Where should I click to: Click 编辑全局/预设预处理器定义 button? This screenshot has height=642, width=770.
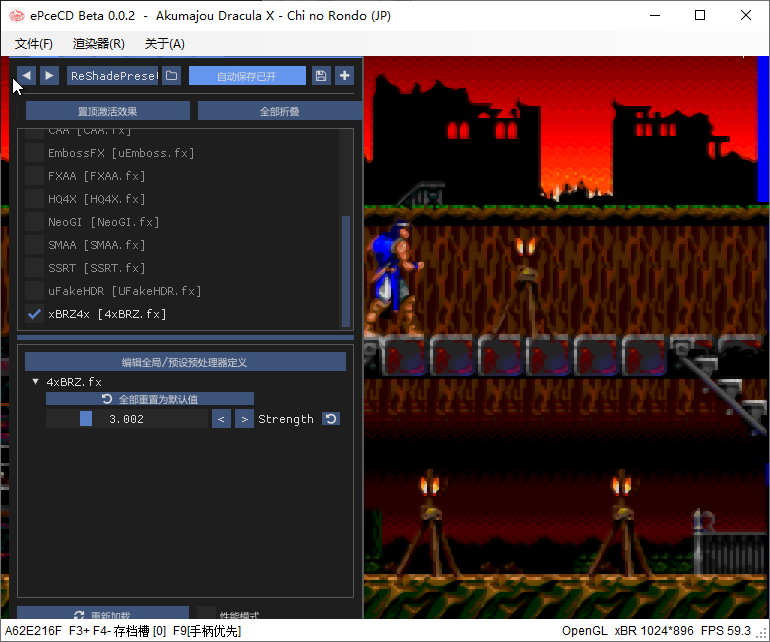point(185,362)
